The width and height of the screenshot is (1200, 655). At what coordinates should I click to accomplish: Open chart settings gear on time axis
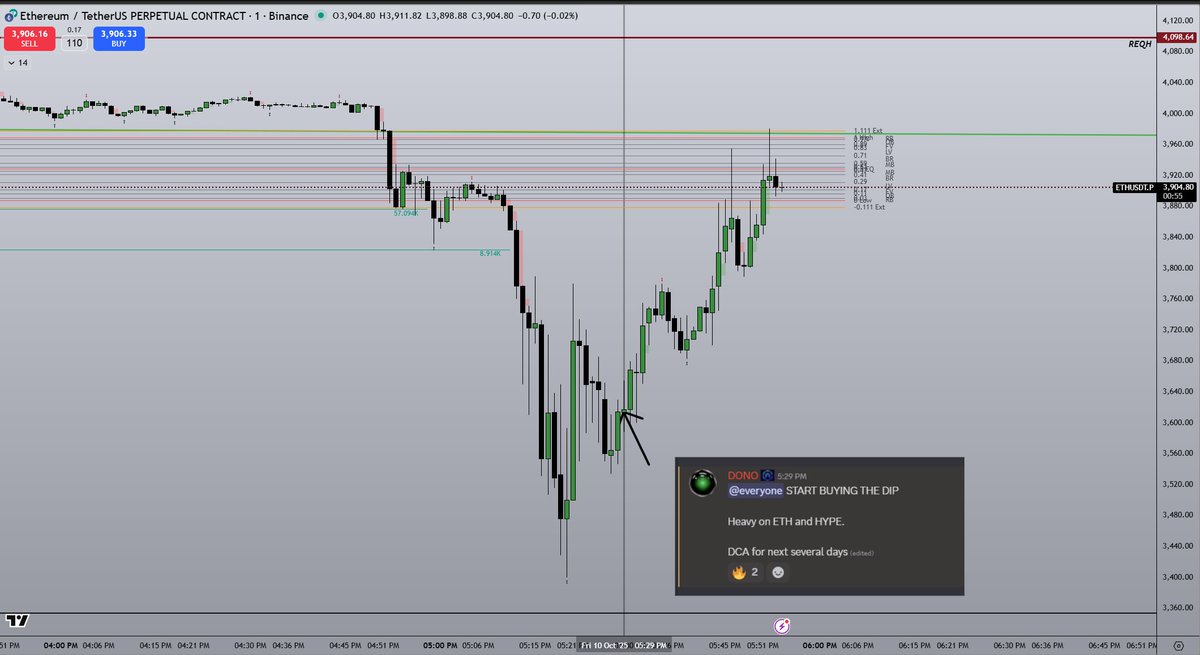pyautogui.click(x=1176, y=646)
